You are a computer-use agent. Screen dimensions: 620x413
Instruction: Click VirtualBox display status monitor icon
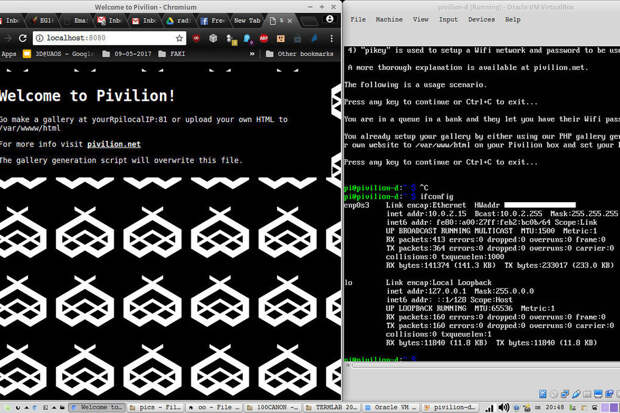(x=598, y=394)
